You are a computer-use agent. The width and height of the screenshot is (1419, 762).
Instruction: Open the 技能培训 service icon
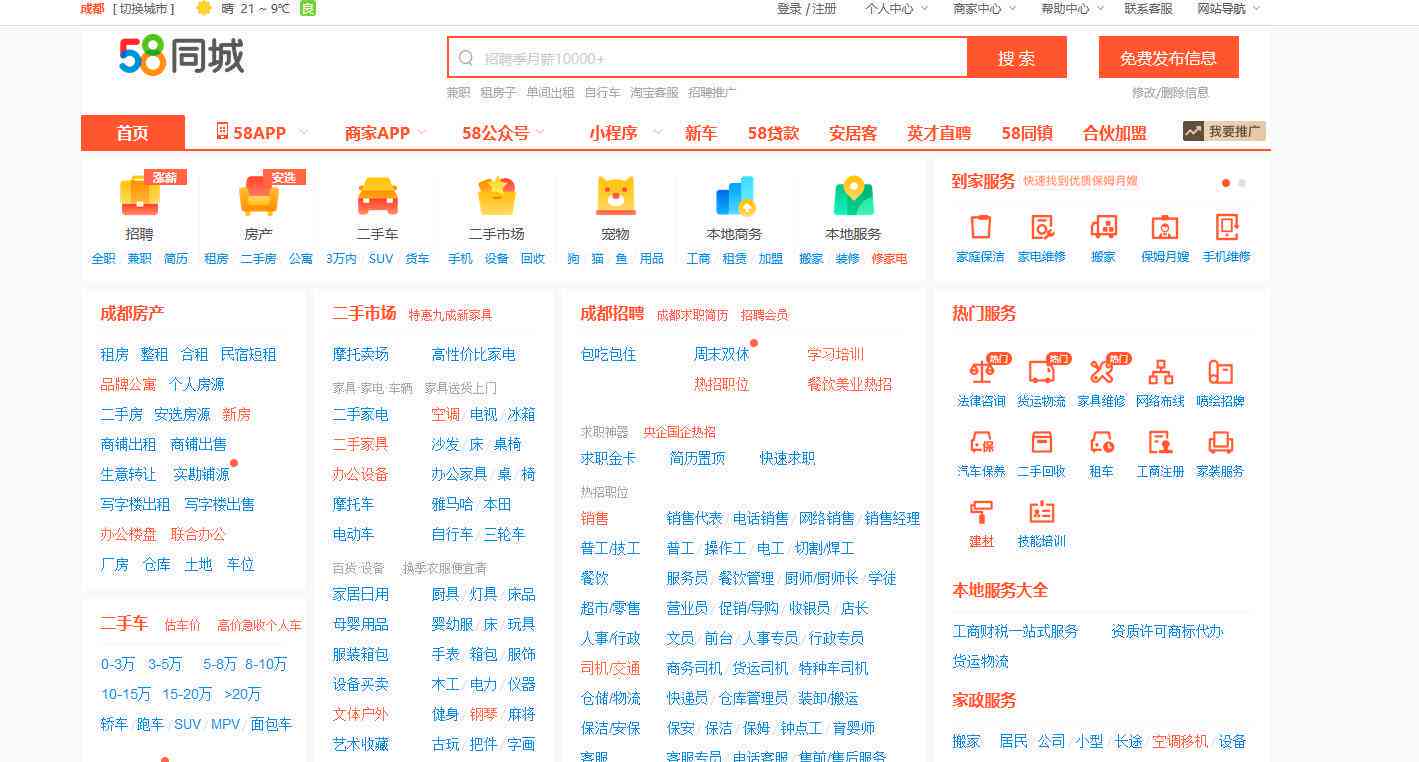click(1041, 512)
